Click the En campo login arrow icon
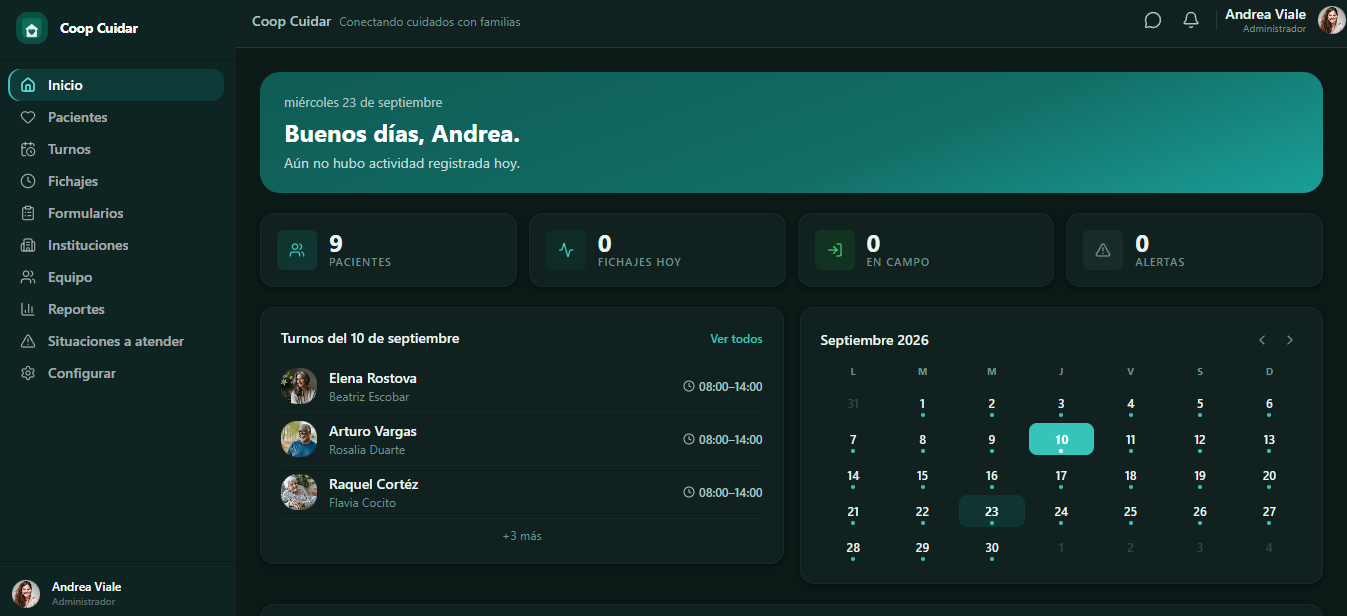The height and width of the screenshot is (616, 1347). [x=835, y=250]
